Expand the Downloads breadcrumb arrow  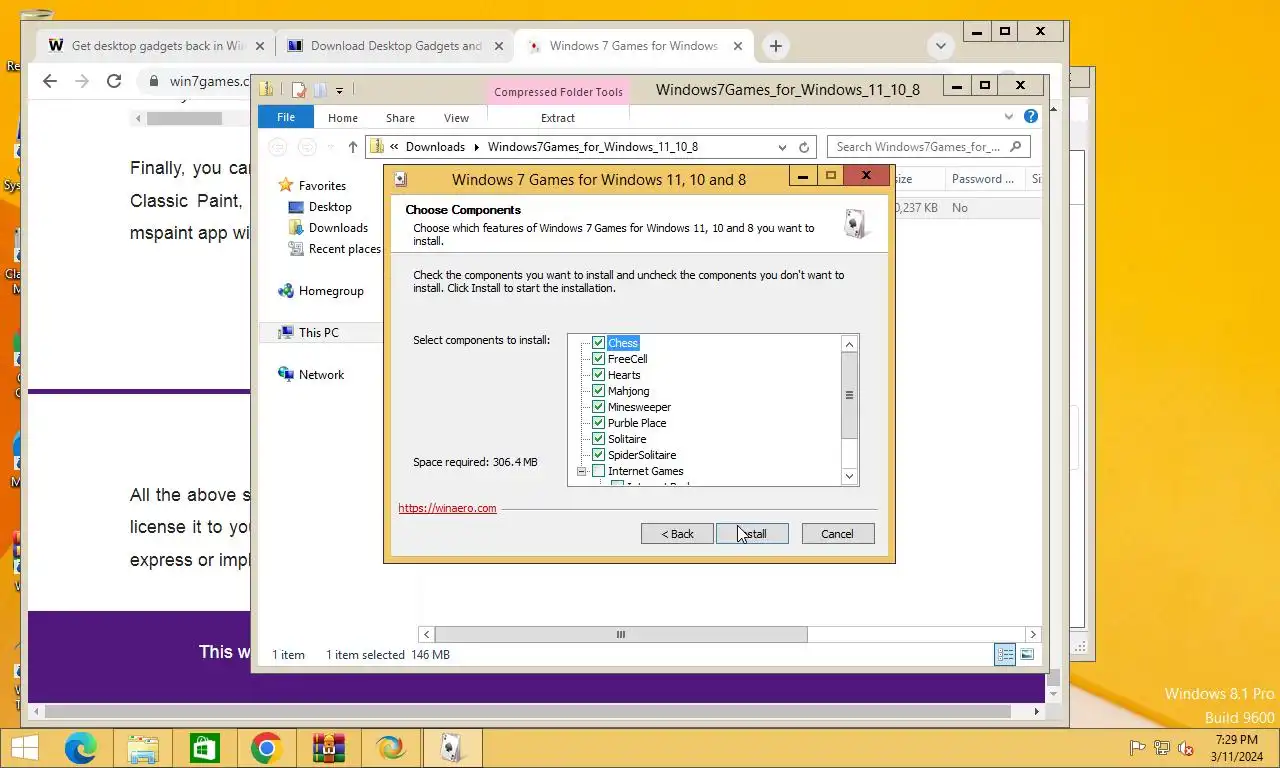click(477, 147)
